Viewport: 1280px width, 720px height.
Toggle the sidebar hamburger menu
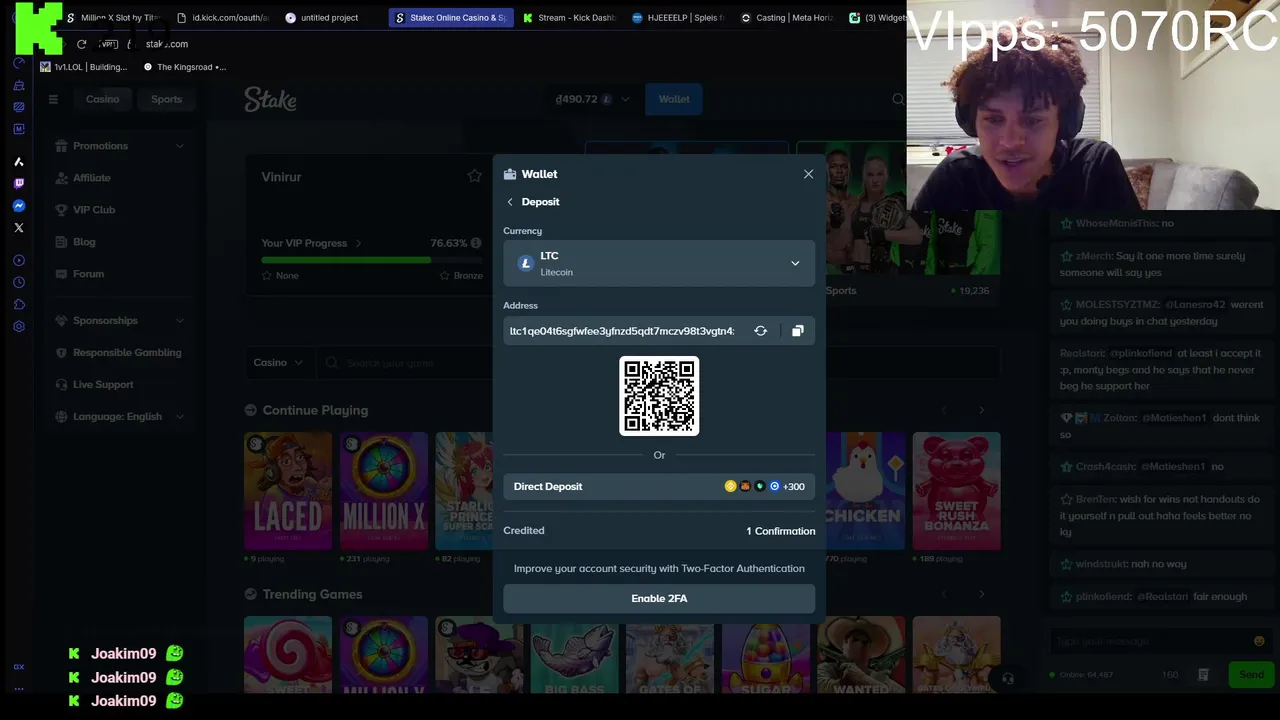coord(53,99)
